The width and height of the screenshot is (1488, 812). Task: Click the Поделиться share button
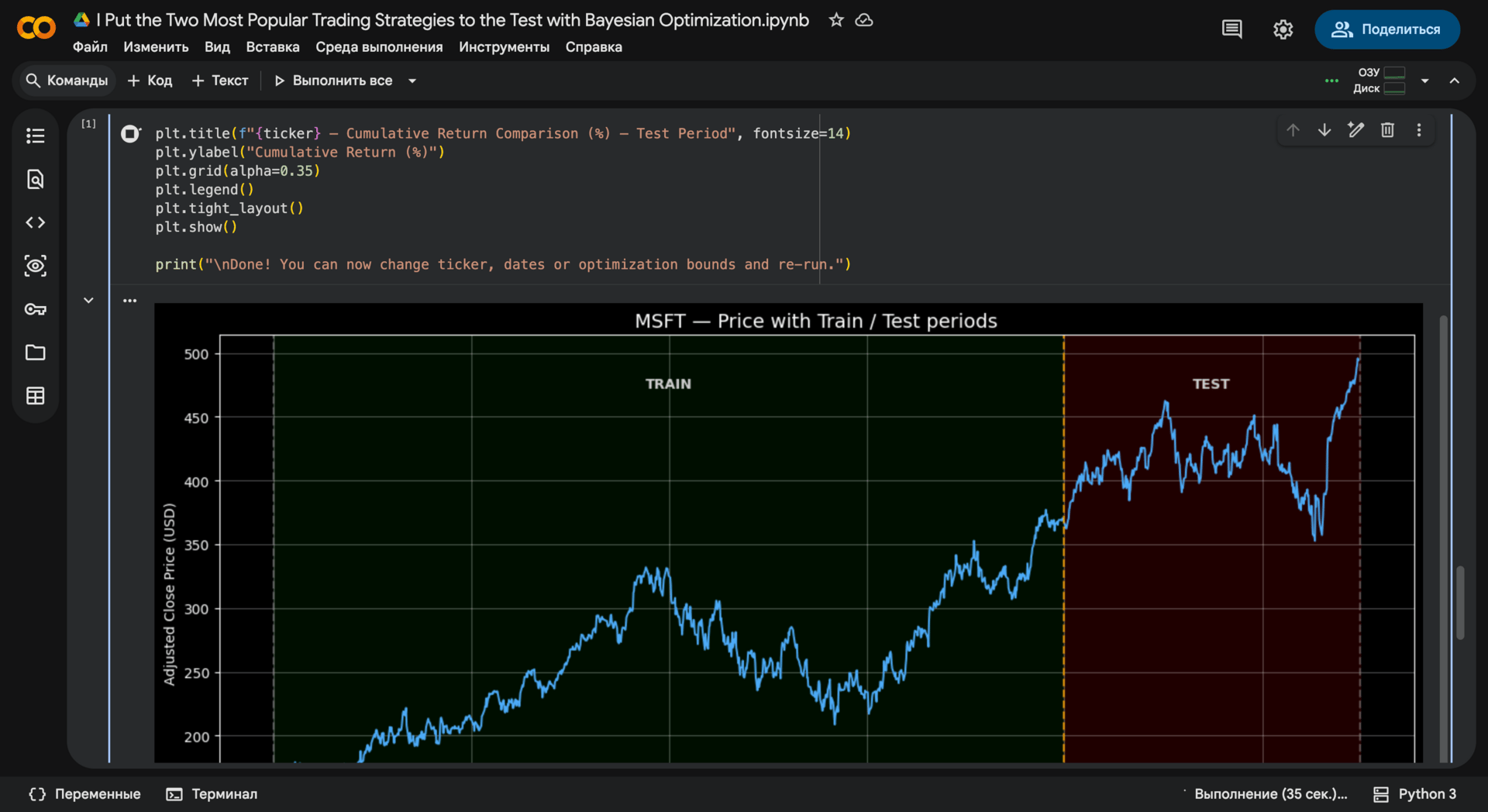pyautogui.click(x=1386, y=29)
